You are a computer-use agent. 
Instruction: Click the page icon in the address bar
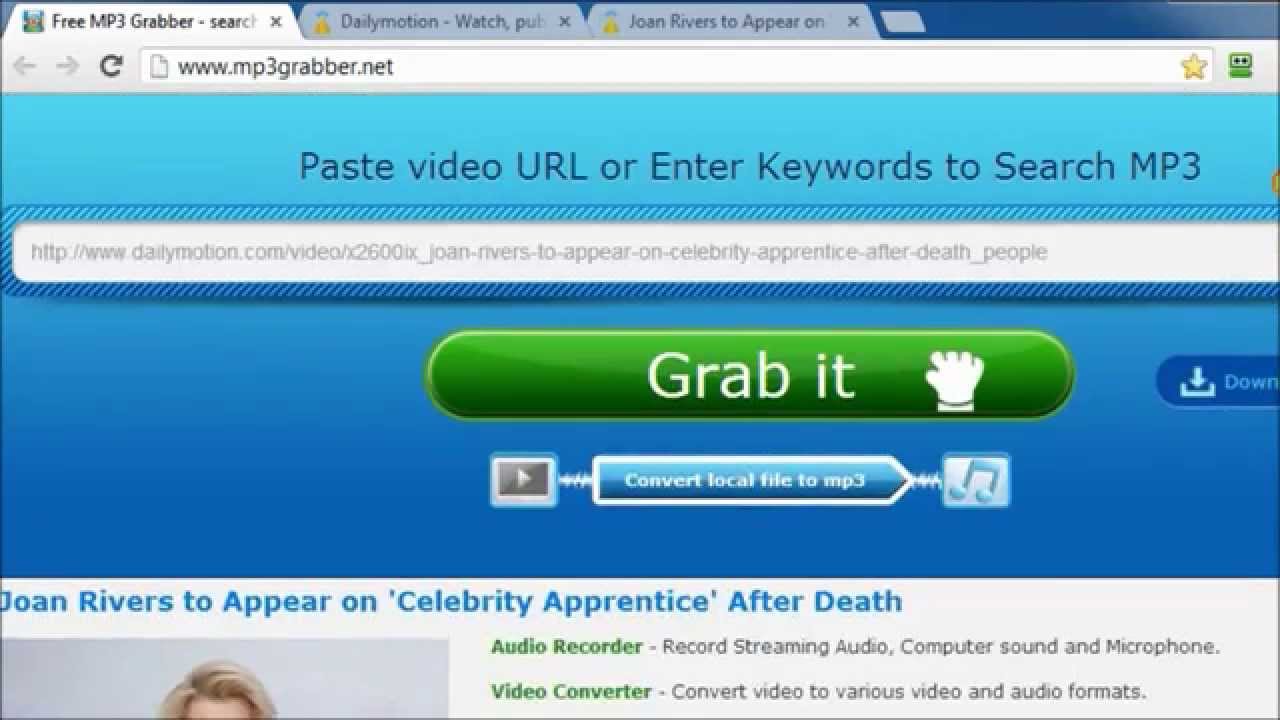[159, 66]
